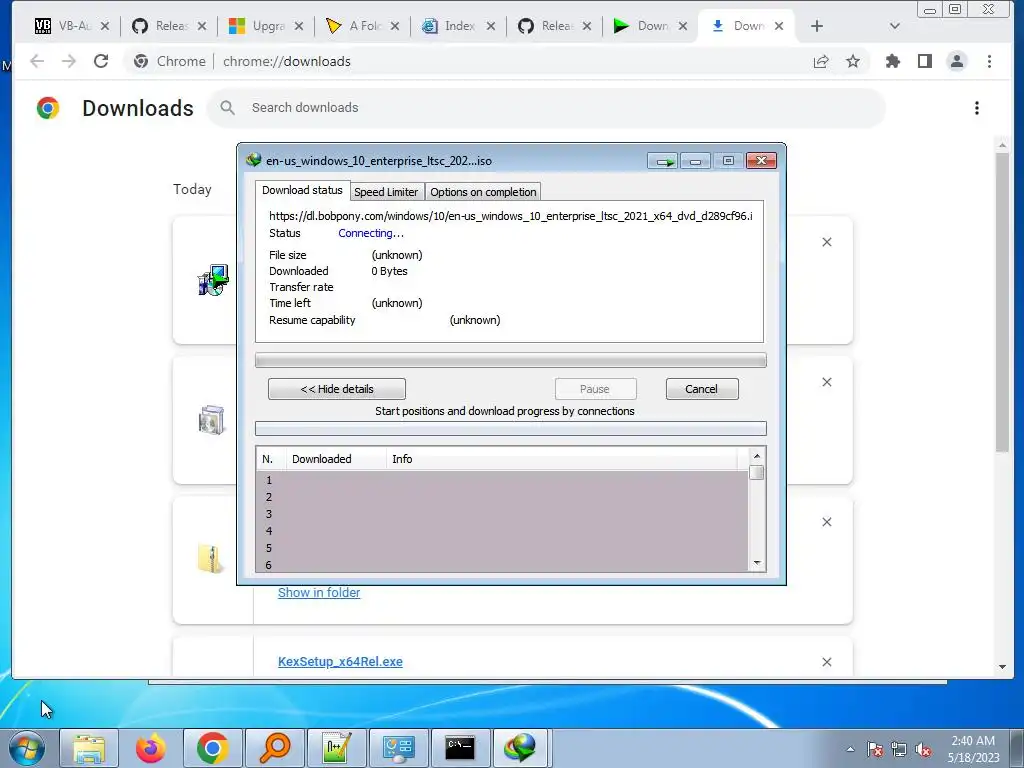Click the IDM green arrow title button
Viewport: 1024px width, 768px height.
(664, 161)
